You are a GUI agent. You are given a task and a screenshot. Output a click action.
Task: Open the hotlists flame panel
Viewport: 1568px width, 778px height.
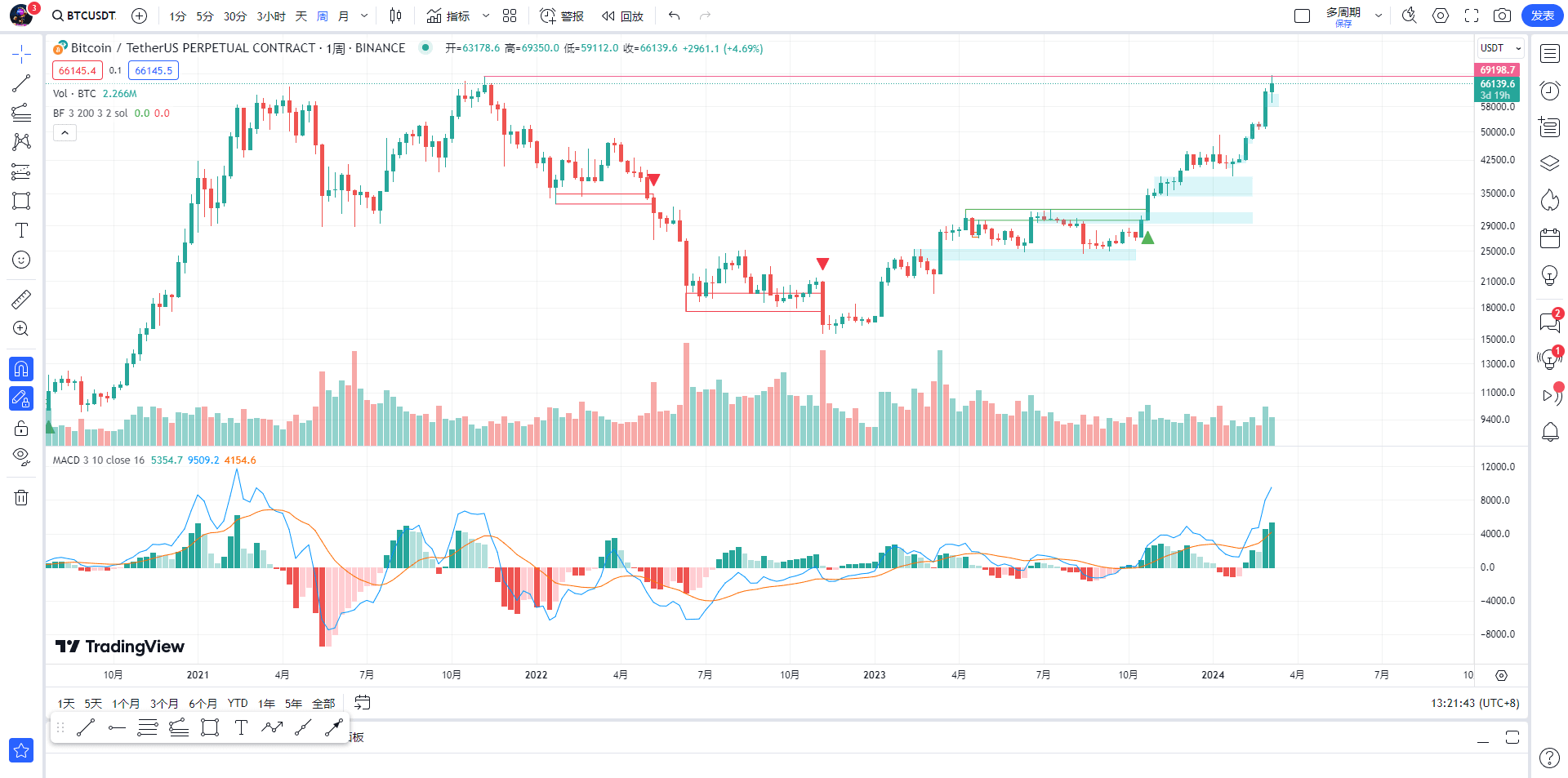(x=1549, y=200)
